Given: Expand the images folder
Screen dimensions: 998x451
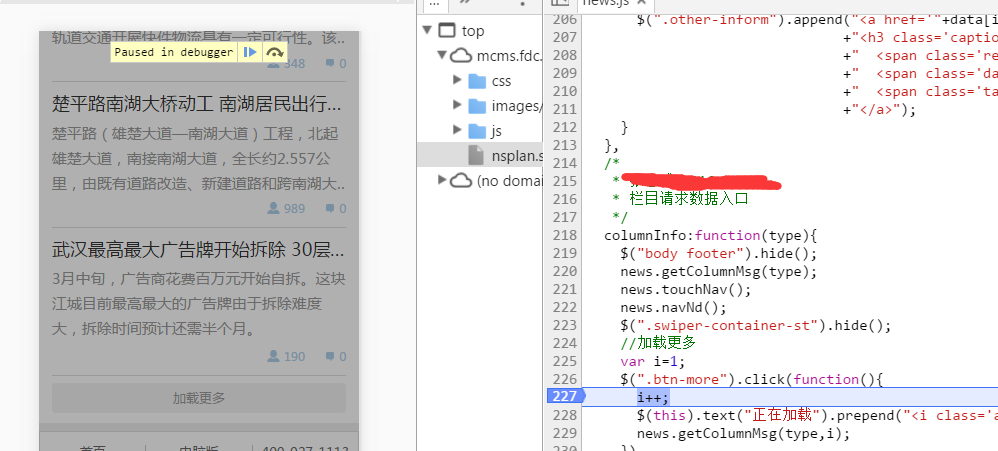Looking at the screenshot, I should (457, 105).
